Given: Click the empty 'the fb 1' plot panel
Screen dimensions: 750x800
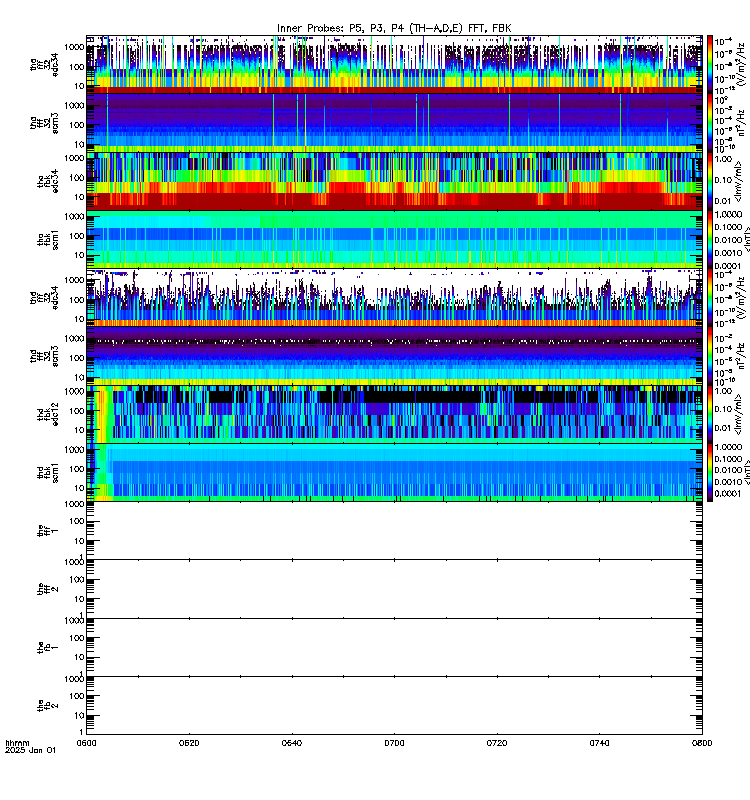Looking at the screenshot, I should point(394,647).
